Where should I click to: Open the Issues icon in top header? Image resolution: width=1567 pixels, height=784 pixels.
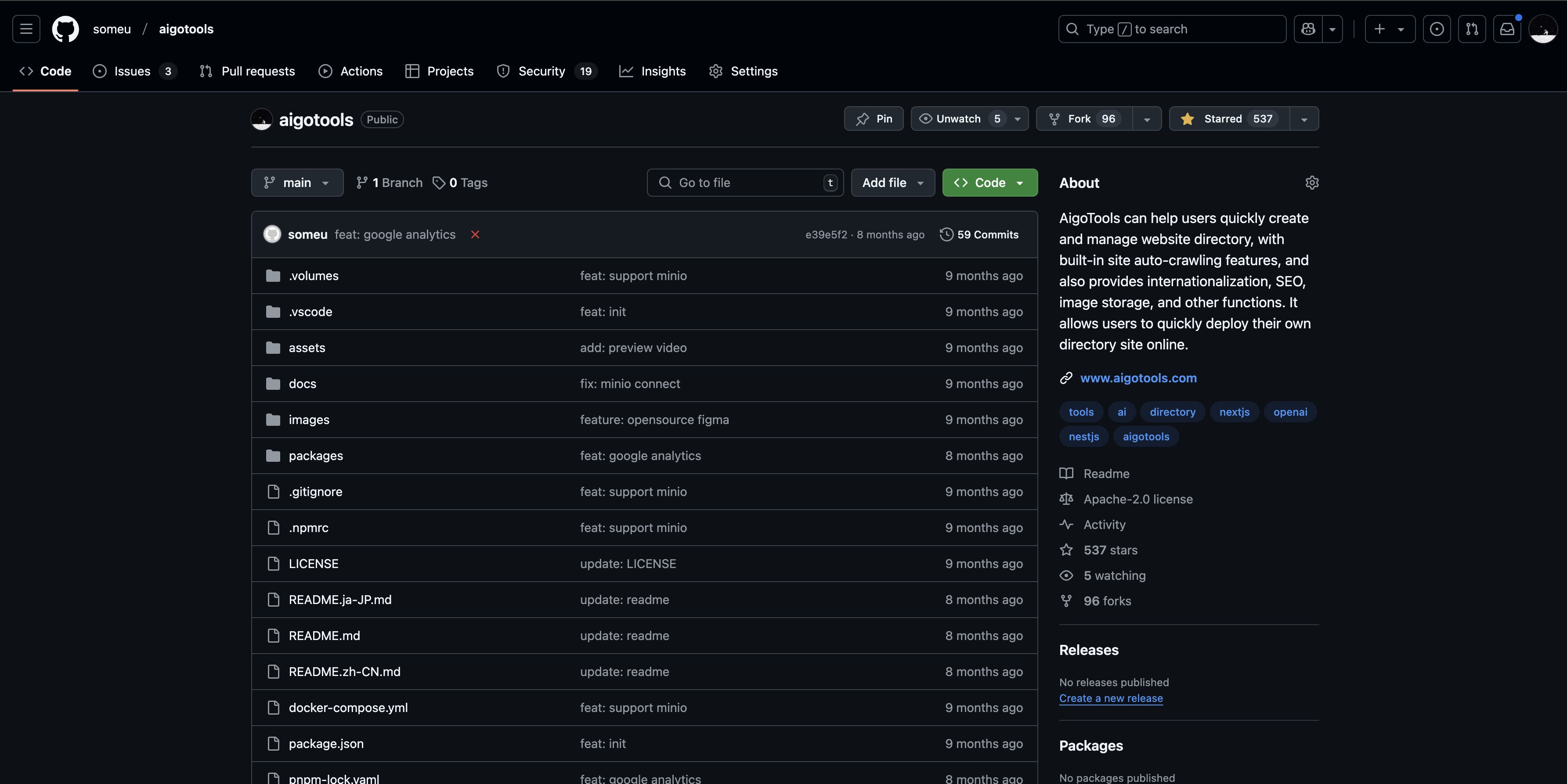(1437, 29)
